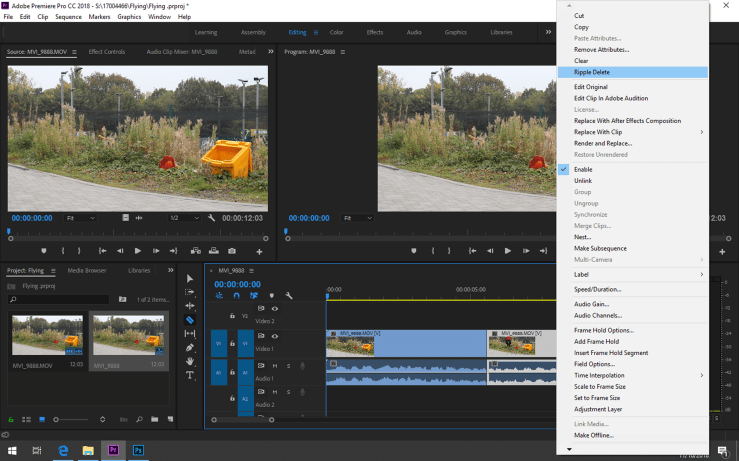
Task: Mute the Audio 1 track
Action: tap(275, 366)
